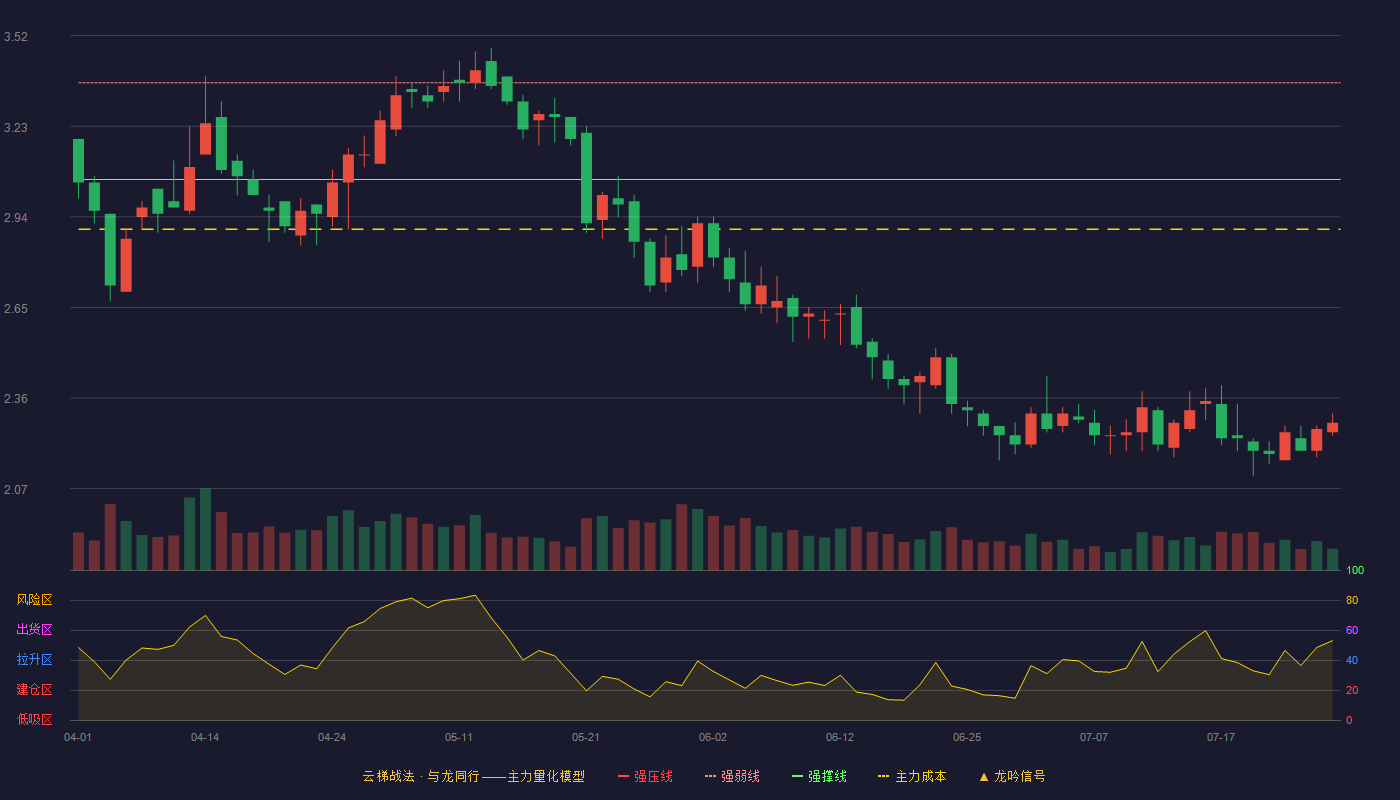
Task: Click the 40 indicator scale label
Action: point(1352,660)
